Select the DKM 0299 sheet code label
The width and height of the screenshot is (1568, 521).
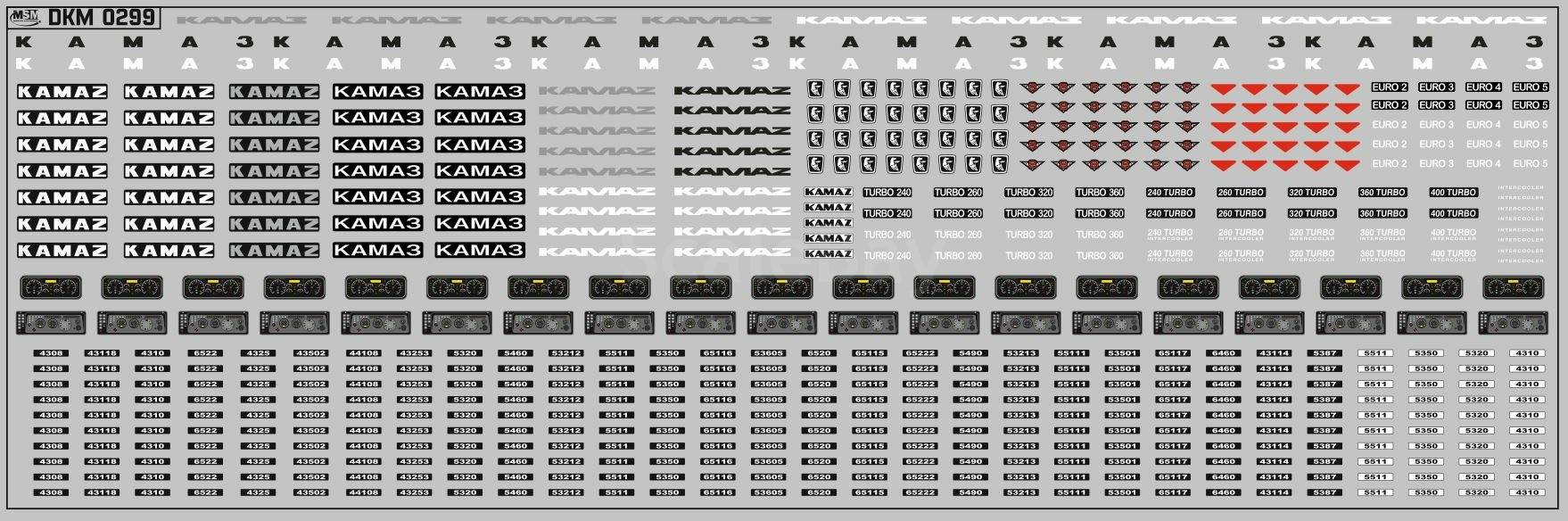101,18
